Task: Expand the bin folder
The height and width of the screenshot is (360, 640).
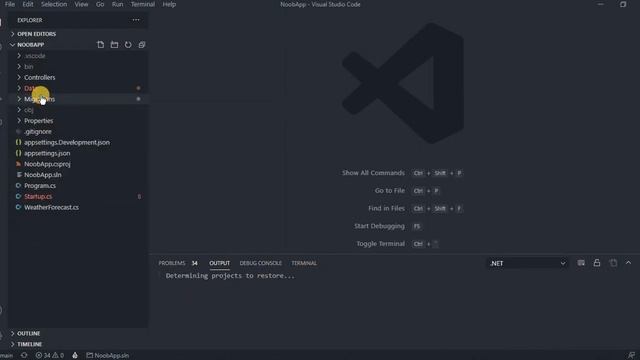Action: [x=78, y=67]
